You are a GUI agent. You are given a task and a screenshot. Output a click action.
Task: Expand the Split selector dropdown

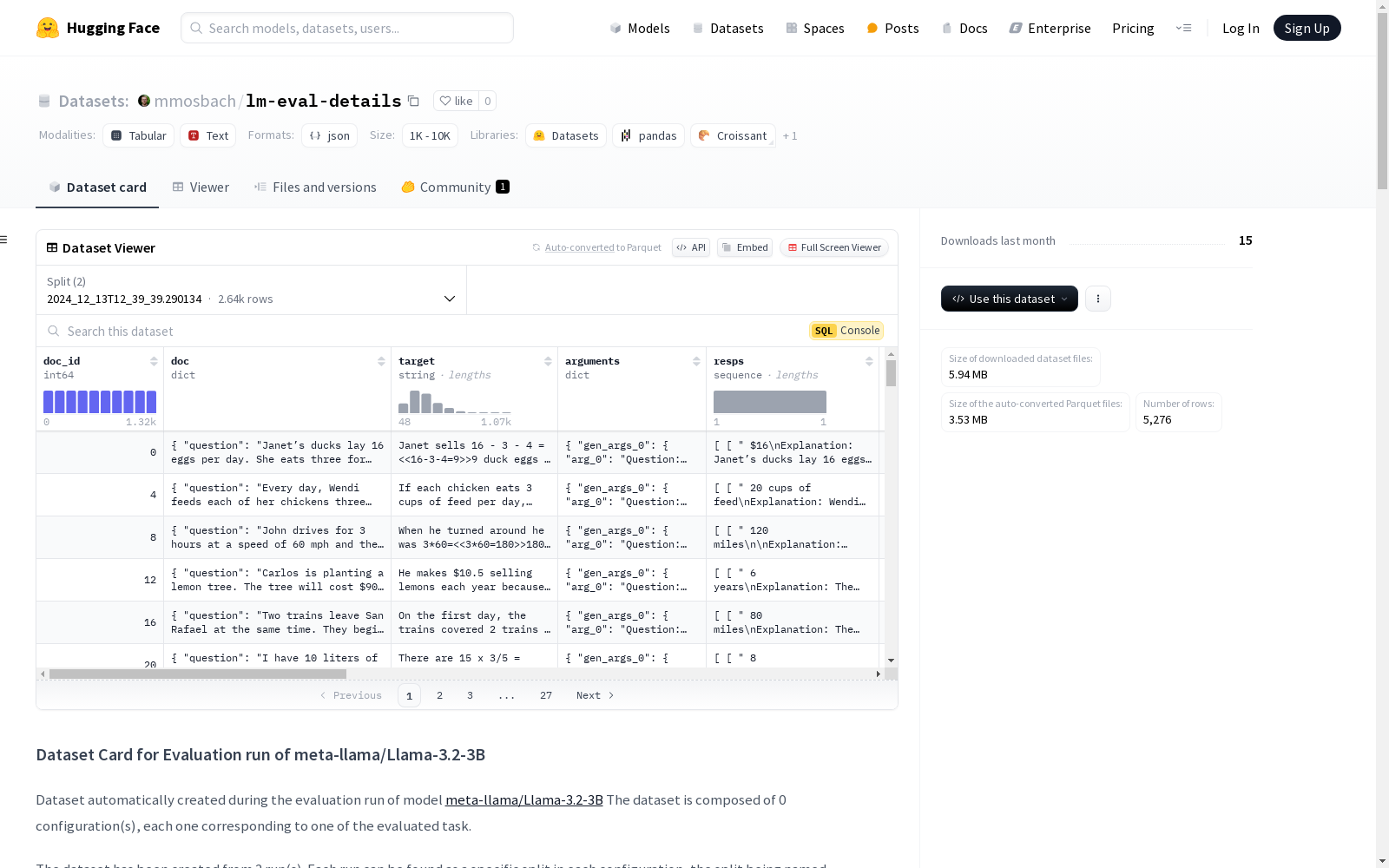[x=252, y=290]
